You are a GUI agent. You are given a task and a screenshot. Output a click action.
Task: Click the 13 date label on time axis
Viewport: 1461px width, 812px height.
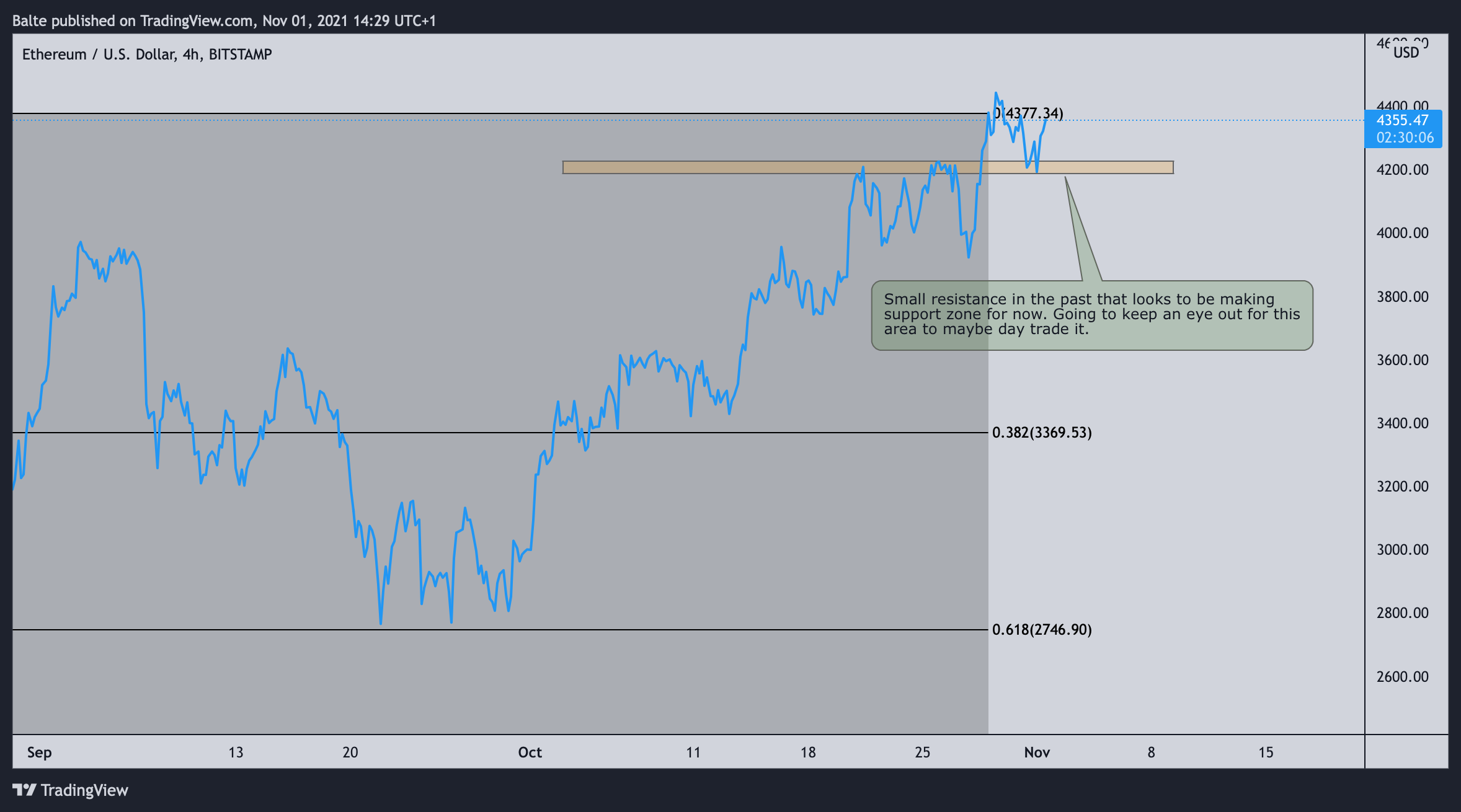[236, 752]
